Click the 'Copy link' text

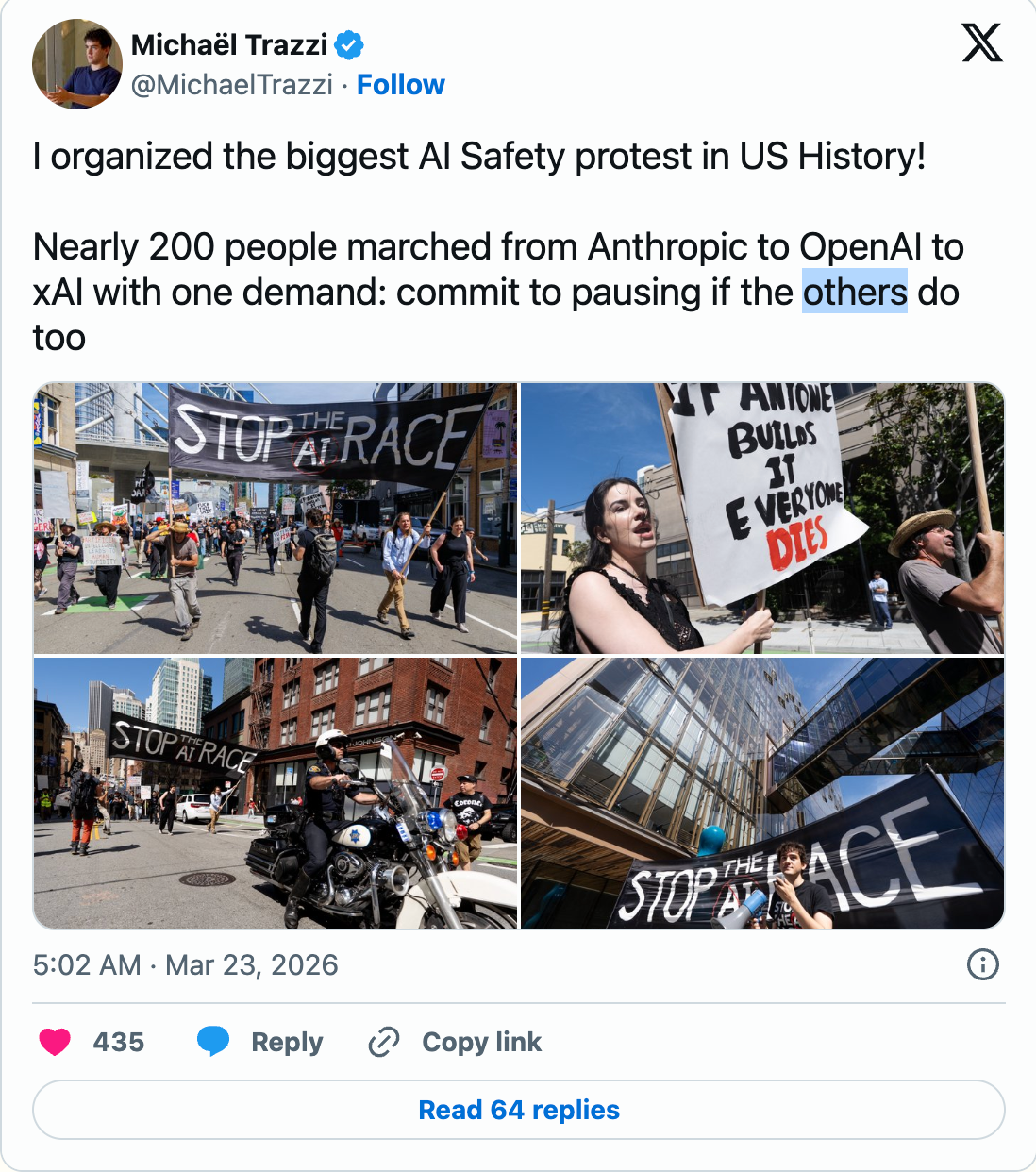pos(481,1042)
